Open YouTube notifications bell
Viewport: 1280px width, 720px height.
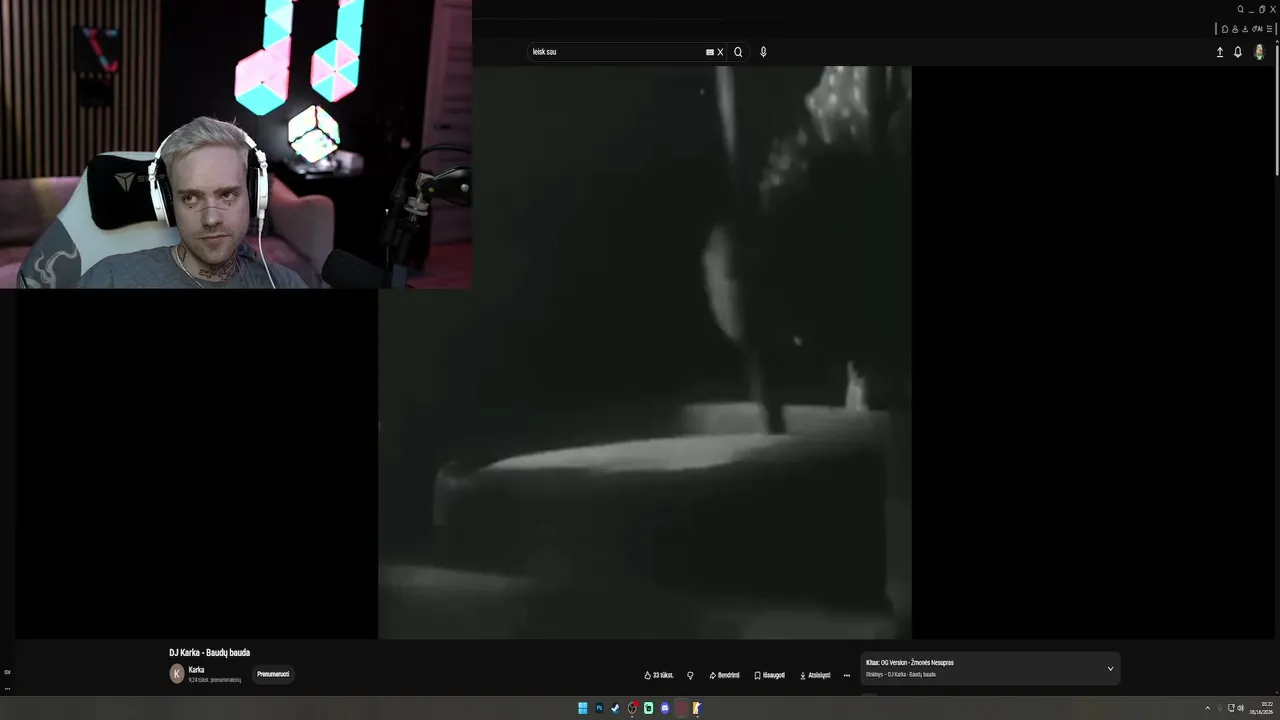click(1237, 52)
